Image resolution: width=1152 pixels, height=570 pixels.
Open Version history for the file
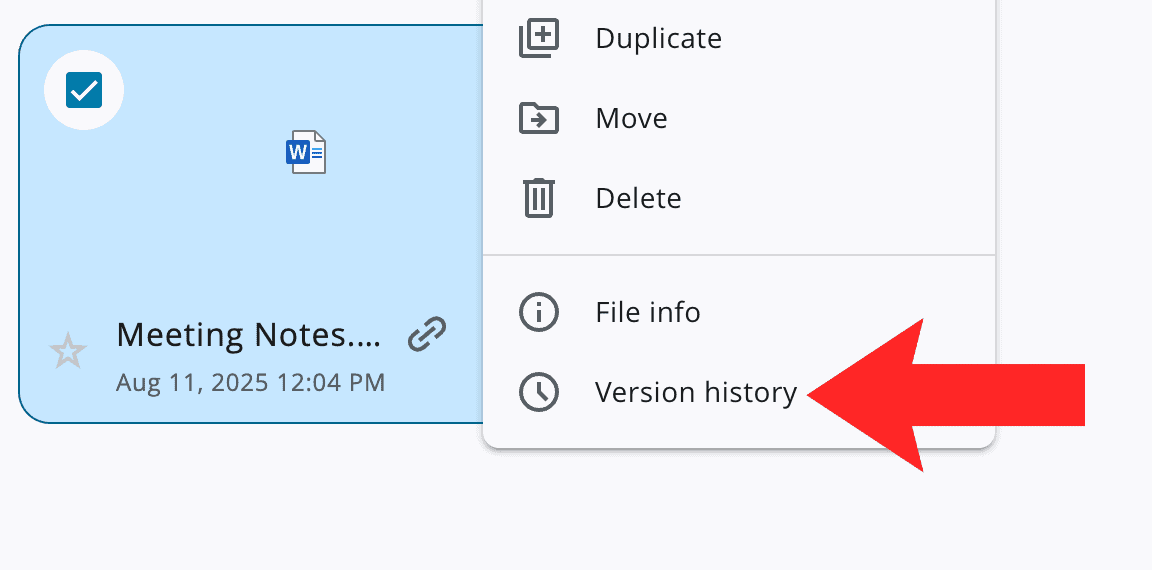click(695, 392)
